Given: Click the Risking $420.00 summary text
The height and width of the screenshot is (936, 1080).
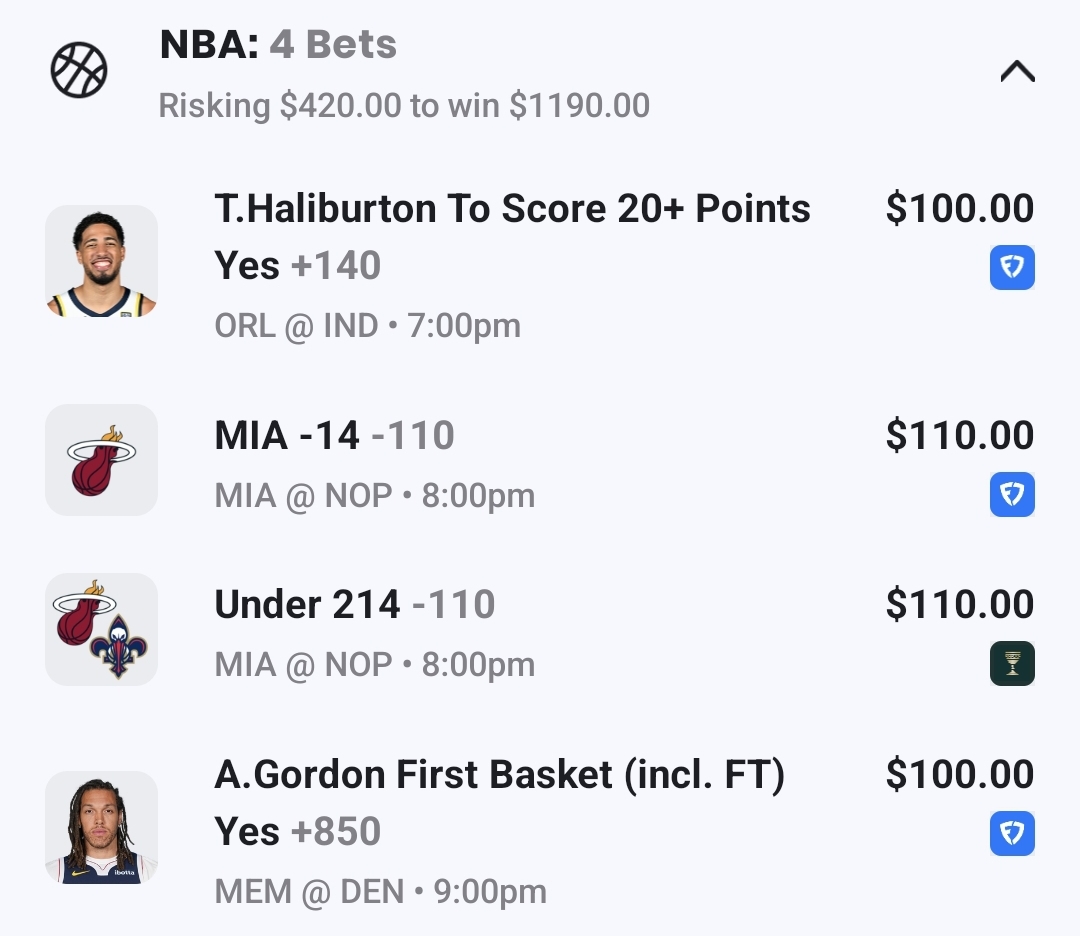Looking at the screenshot, I should click(404, 105).
